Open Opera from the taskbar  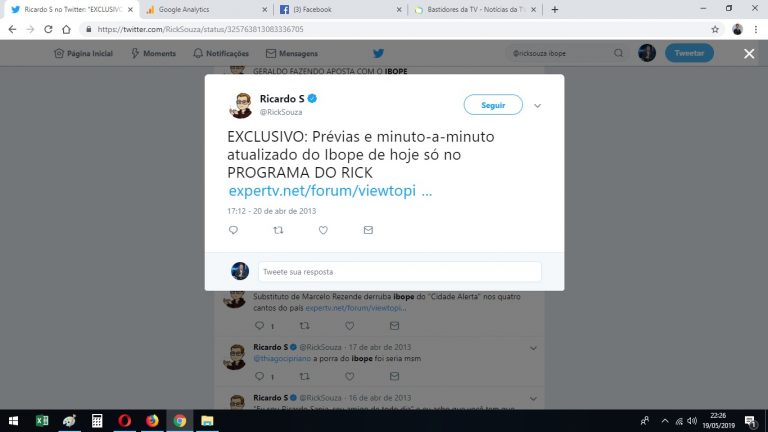124,421
